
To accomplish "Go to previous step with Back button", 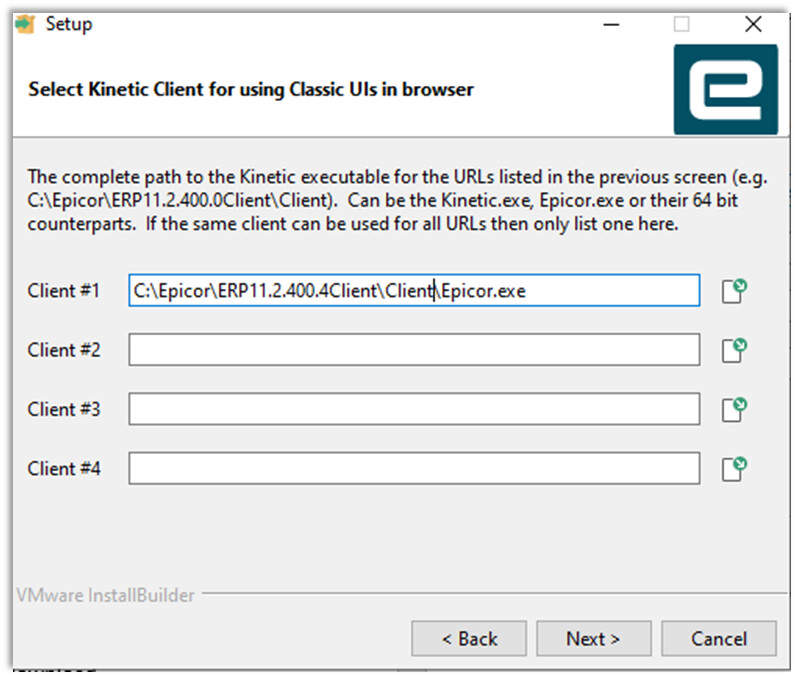I will pos(469,638).
